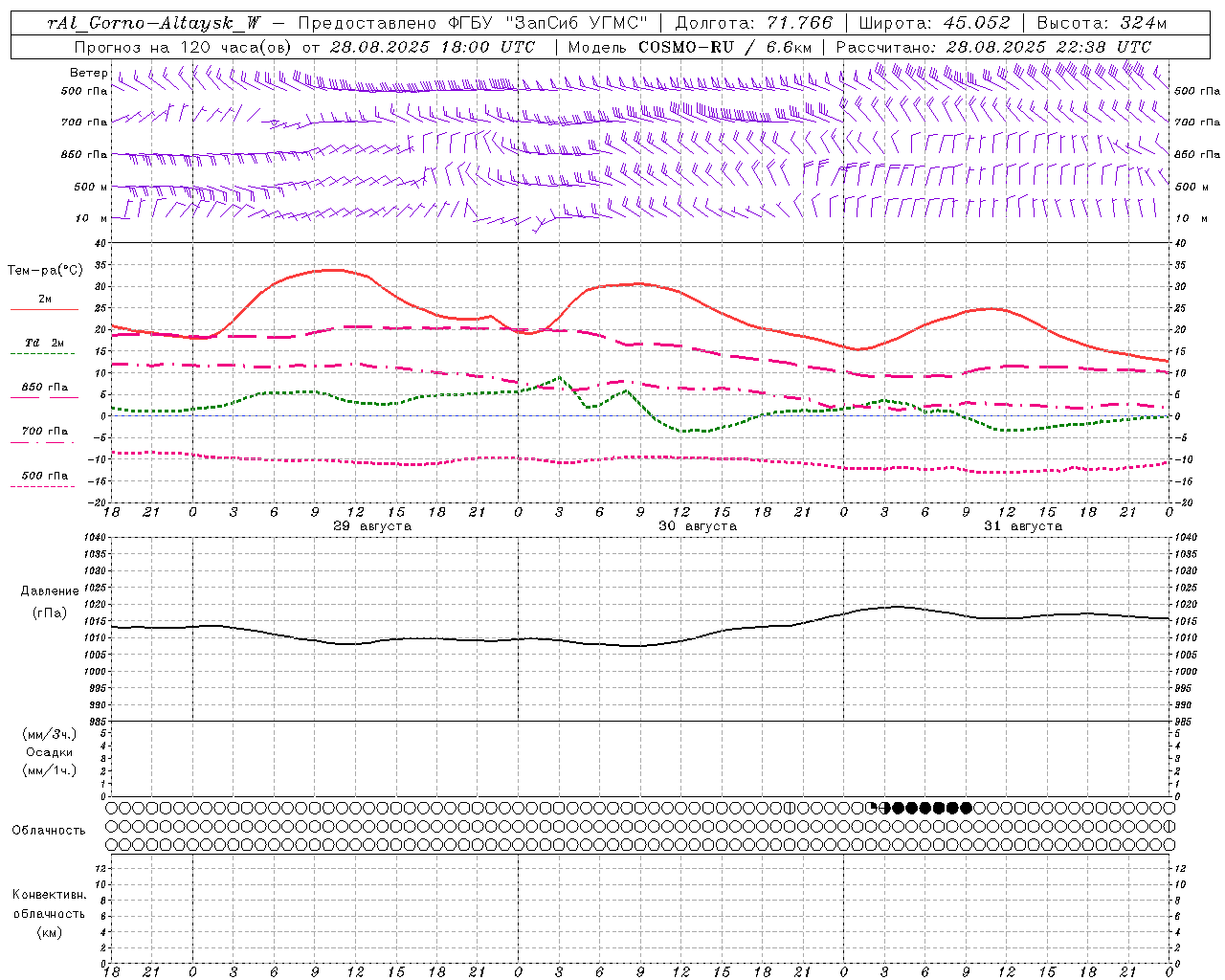1225x980 pixels.
Task: Click the Конвективн. label
Action: coord(49,895)
